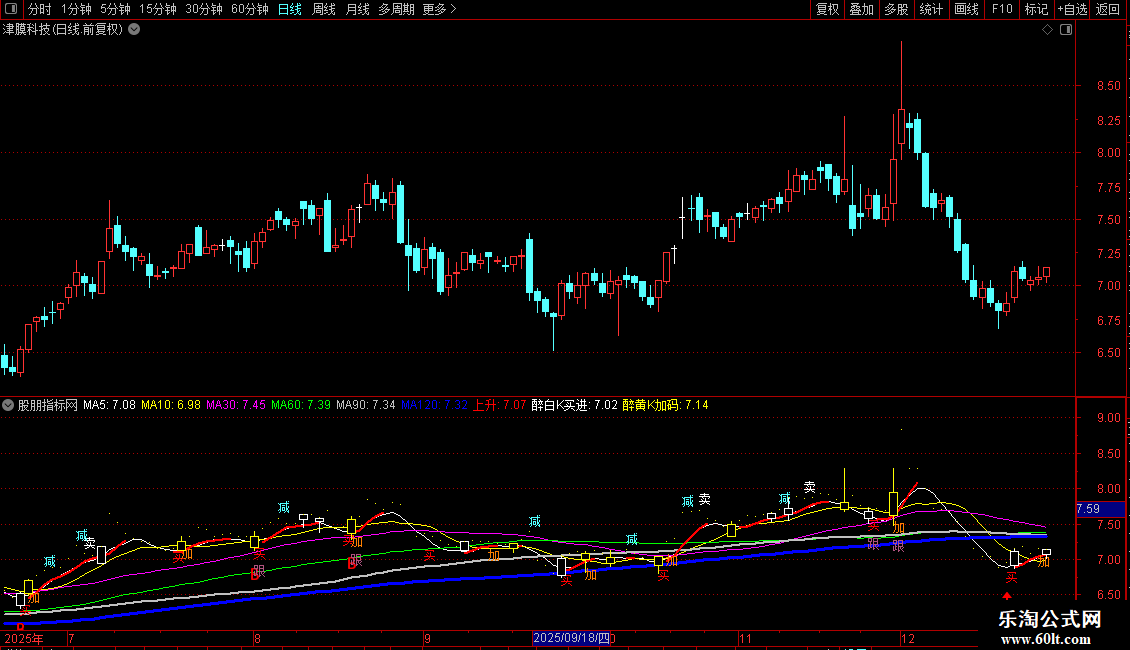Click the 7.59 price tag on right axis
The image size is (1130, 650).
[x=1099, y=509]
